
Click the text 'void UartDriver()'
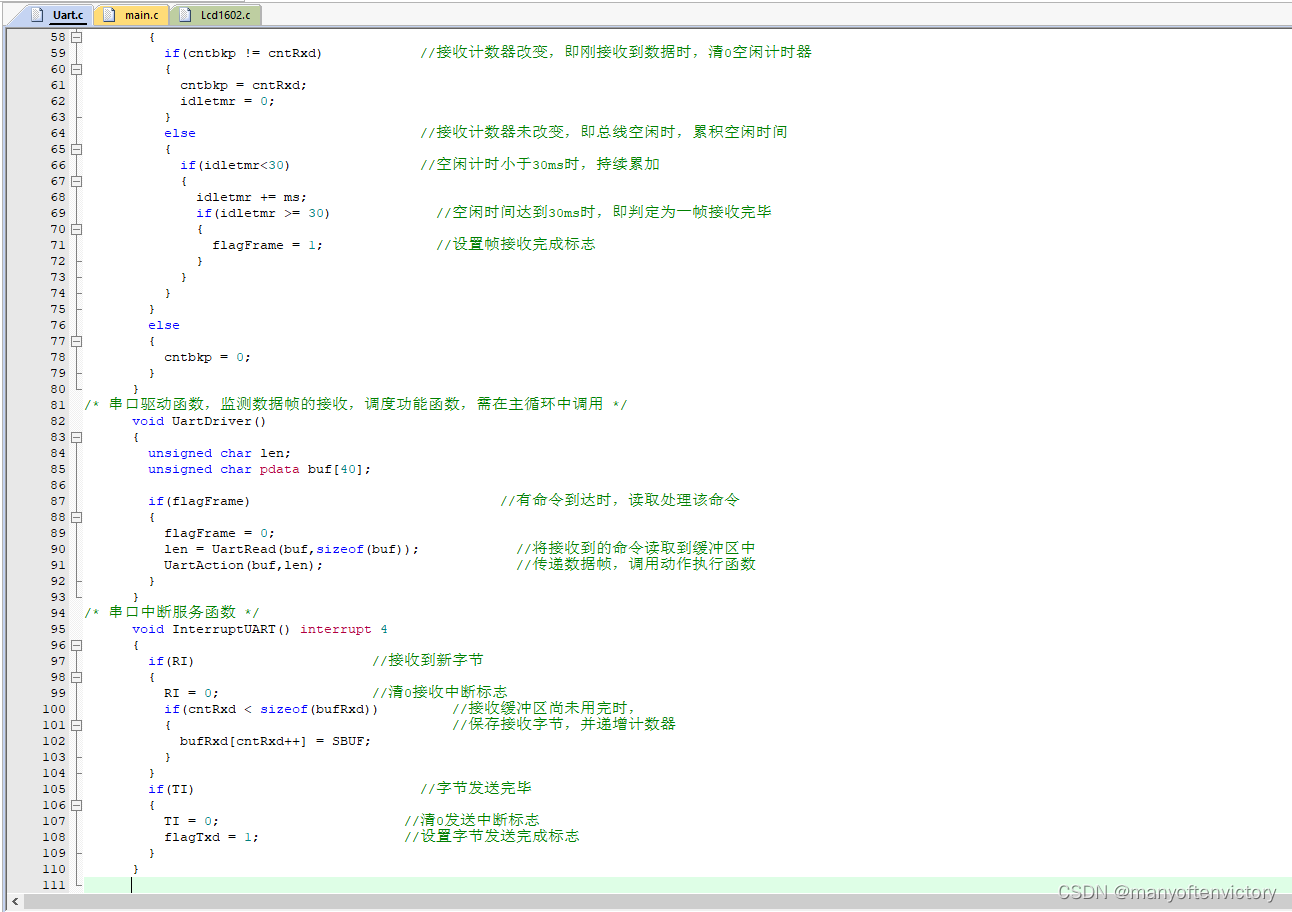click(x=199, y=421)
